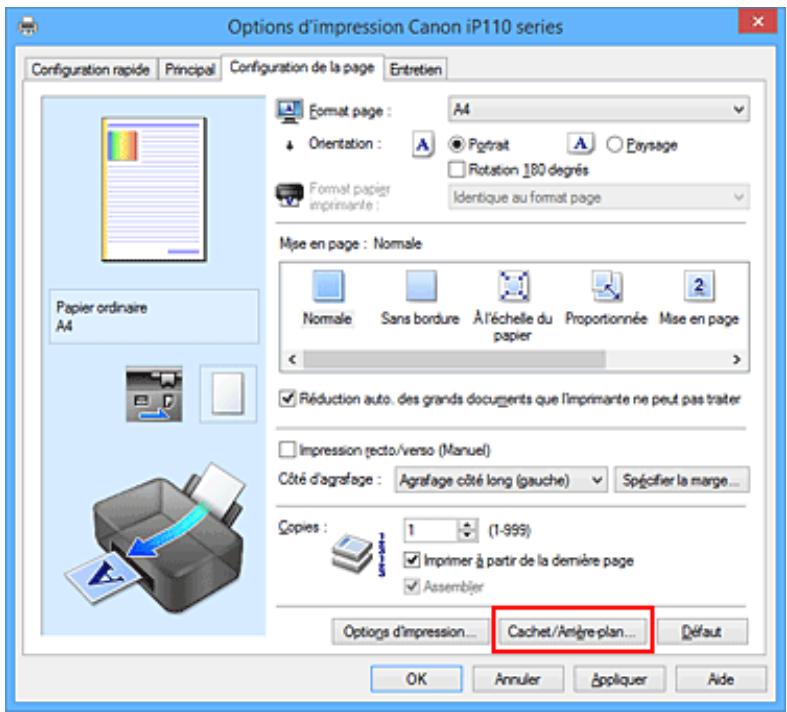The width and height of the screenshot is (787, 712).
Task: Open the Aide button
Action: click(721, 679)
